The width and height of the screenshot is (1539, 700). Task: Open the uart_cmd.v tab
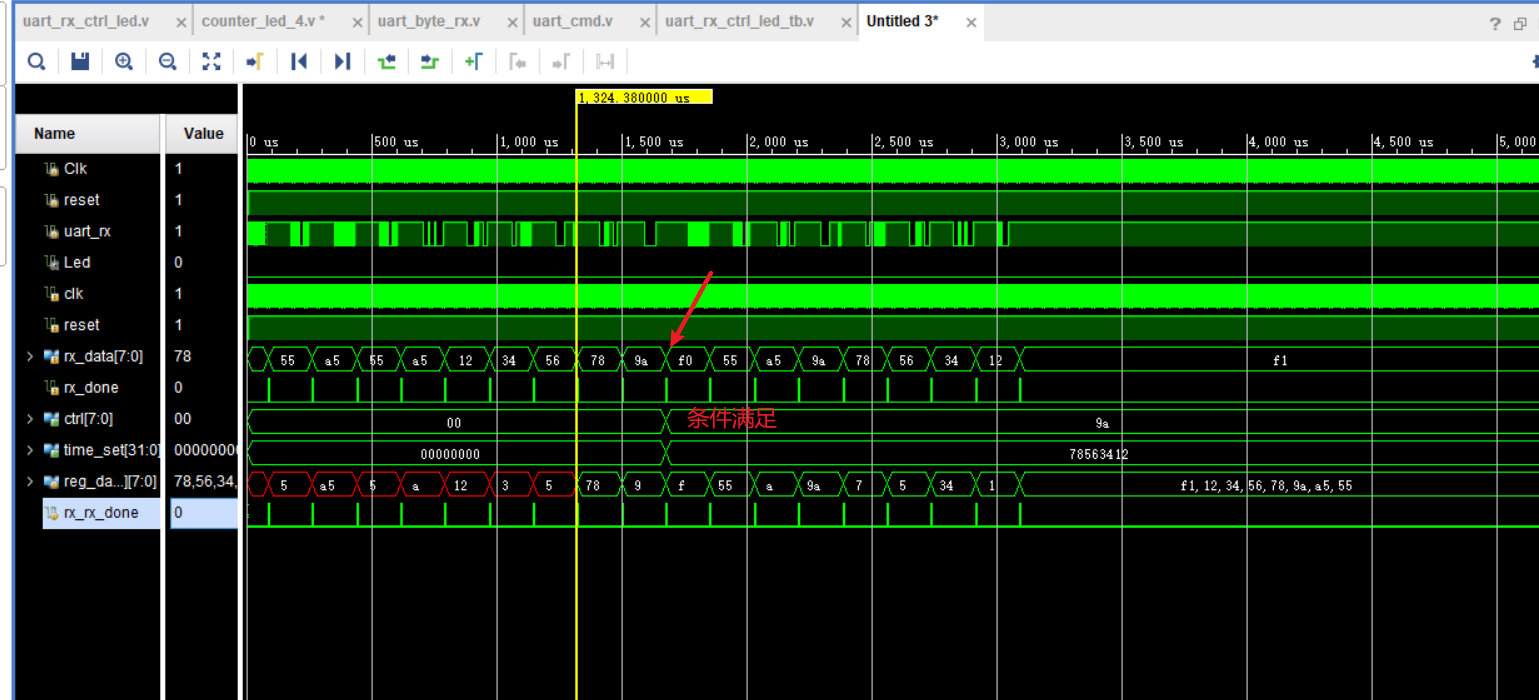tap(573, 21)
